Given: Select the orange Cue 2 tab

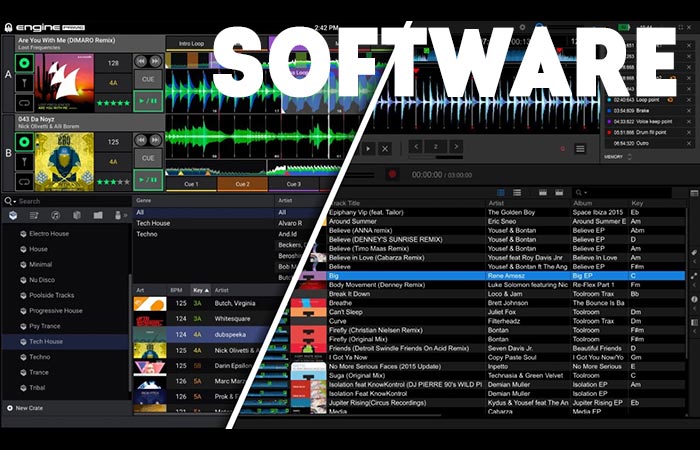Looking at the screenshot, I should pos(242,184).
